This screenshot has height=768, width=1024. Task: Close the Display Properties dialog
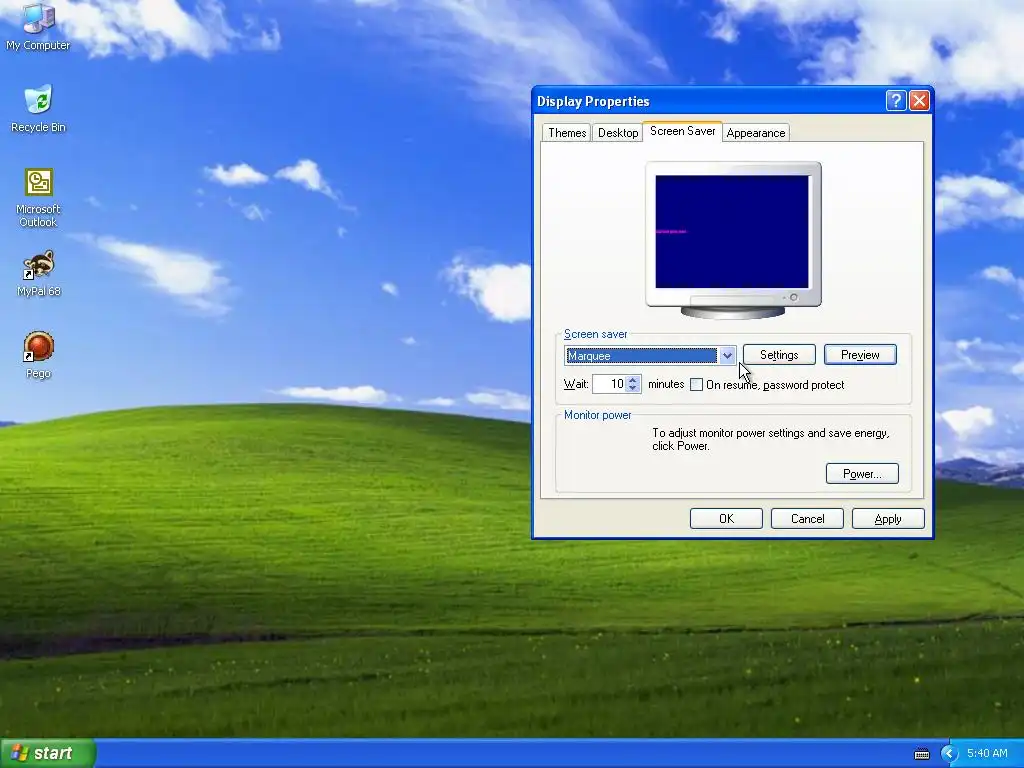point(919,101)
